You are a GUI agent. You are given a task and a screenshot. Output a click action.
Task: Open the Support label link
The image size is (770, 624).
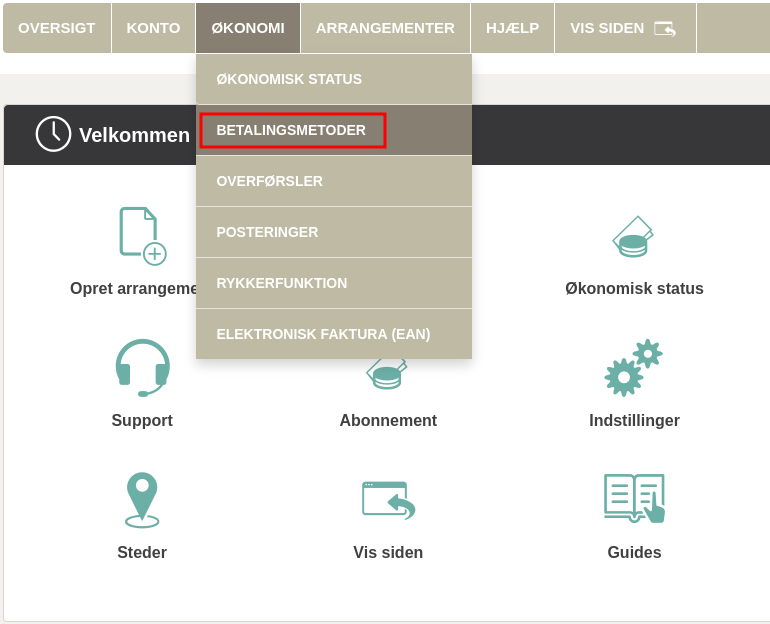pos(142,420)
